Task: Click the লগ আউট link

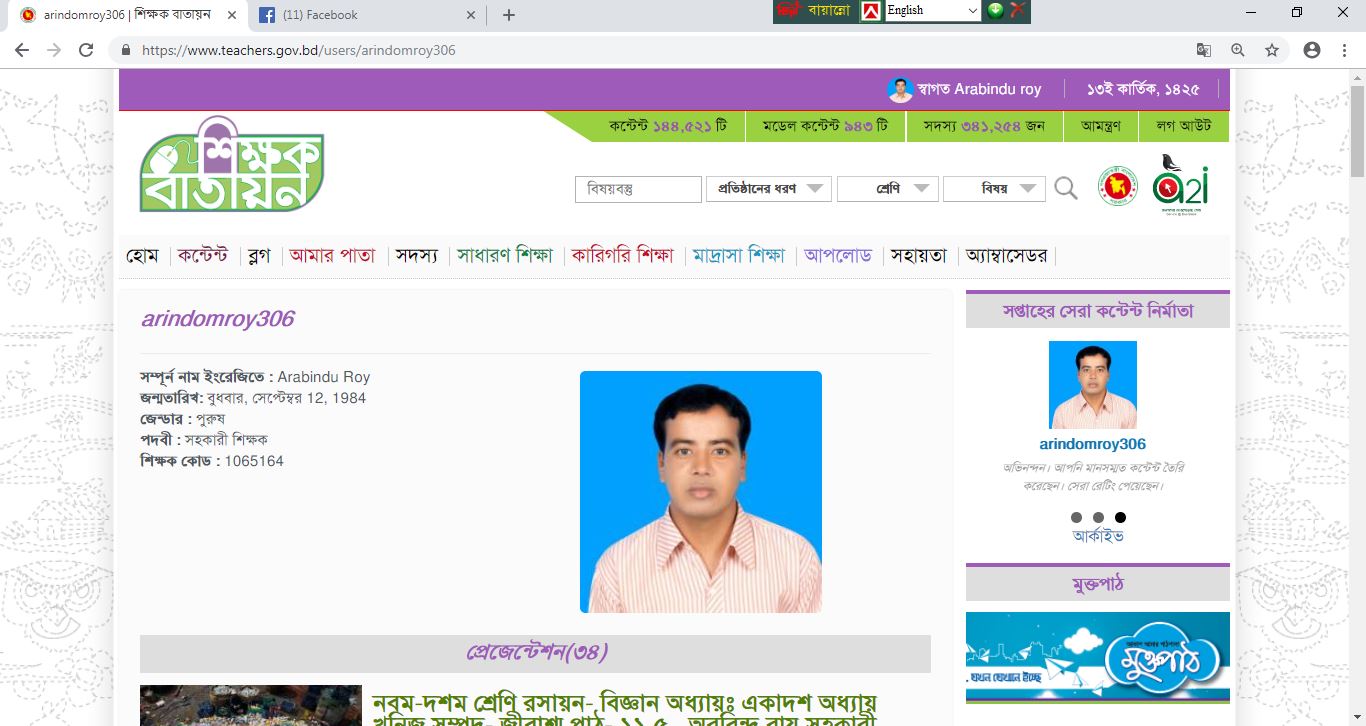Action: 1184,126
